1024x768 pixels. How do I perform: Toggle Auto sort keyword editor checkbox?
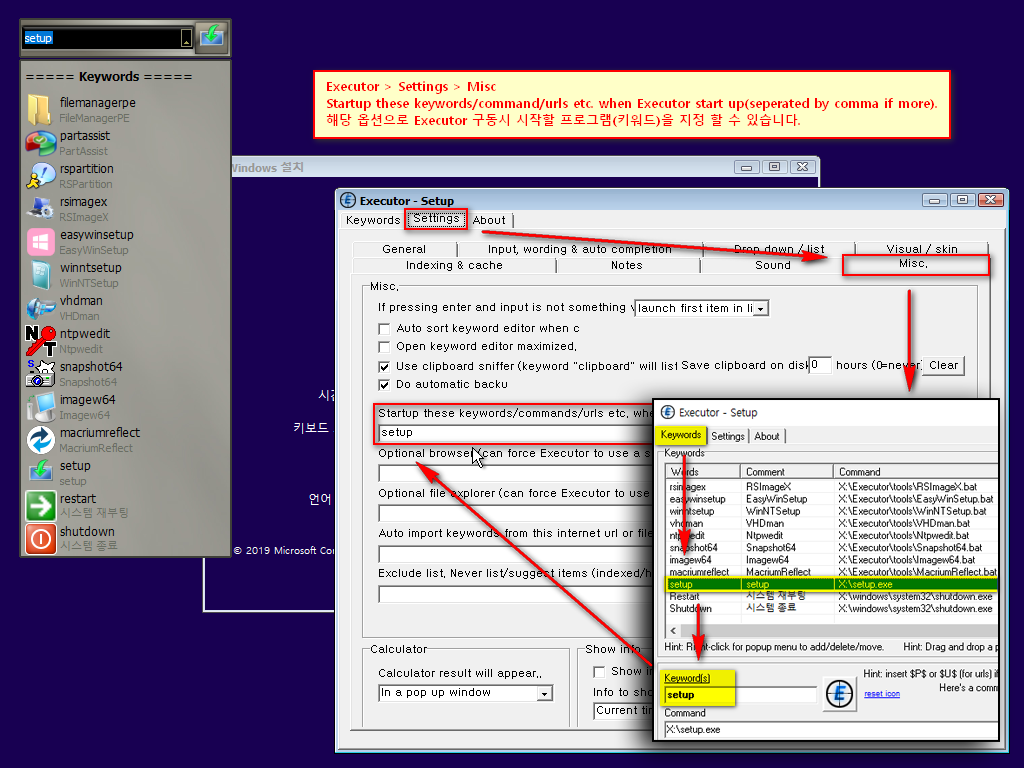(384, 328)
